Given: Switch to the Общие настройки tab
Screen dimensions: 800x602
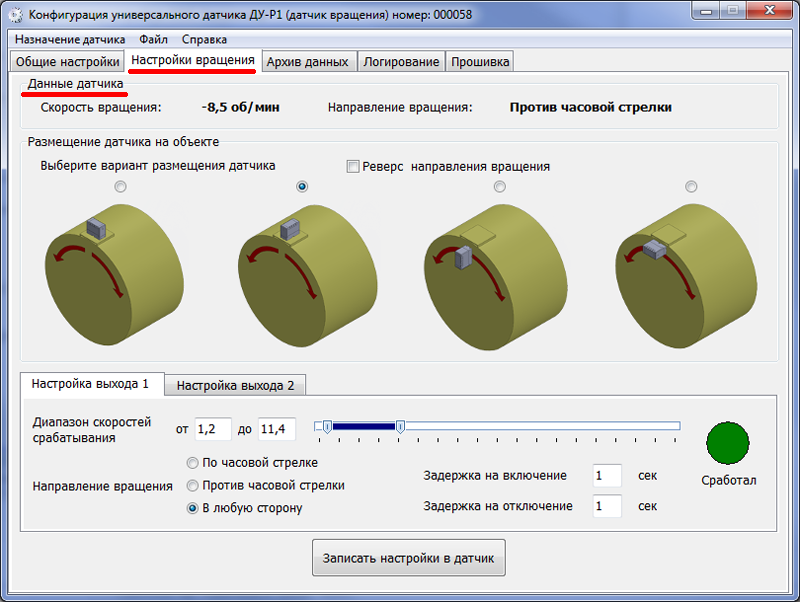Looking at the screenshot, I should point(67,62).
